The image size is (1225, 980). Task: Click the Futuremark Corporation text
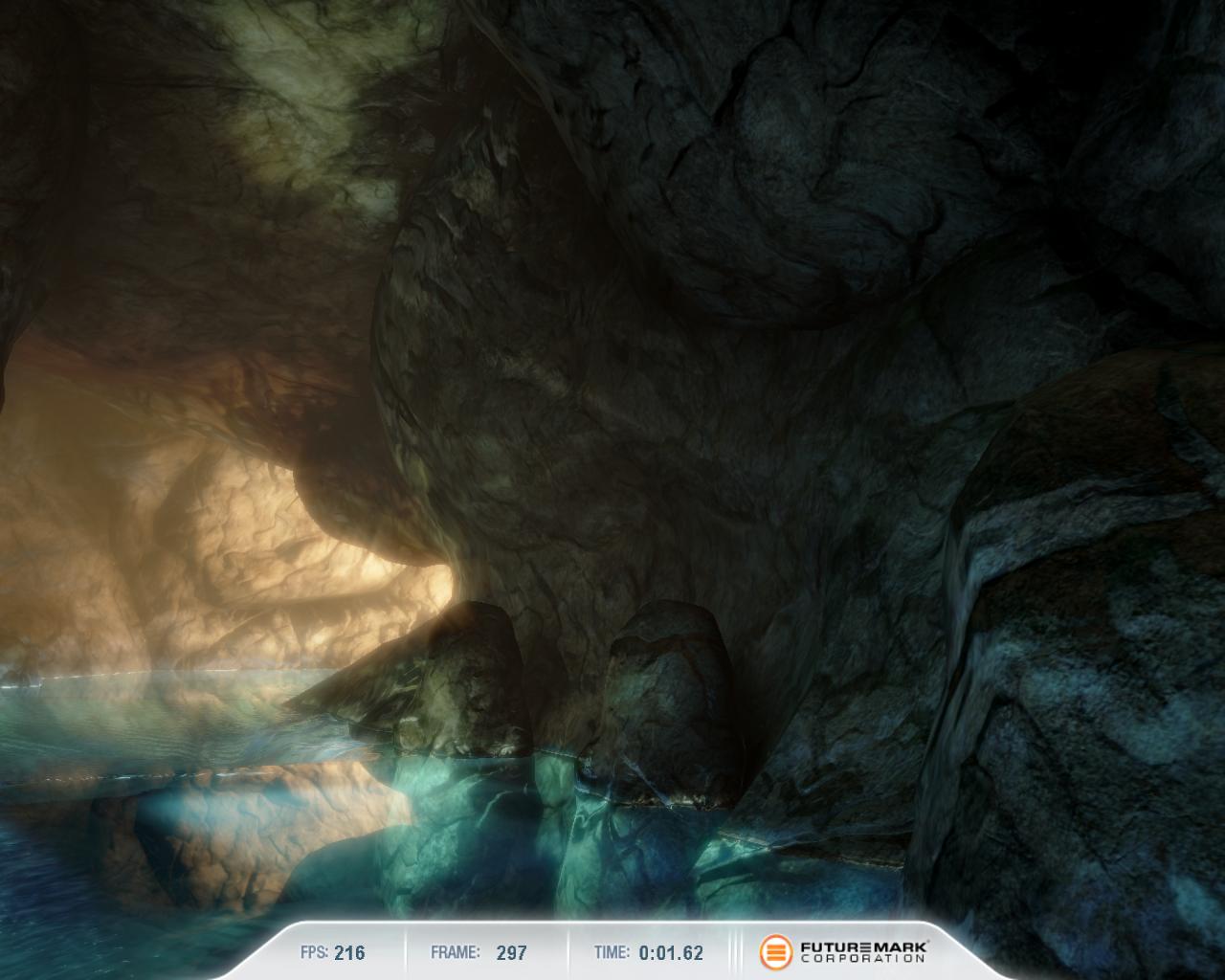pyautogui.click(x=864, y=951)
